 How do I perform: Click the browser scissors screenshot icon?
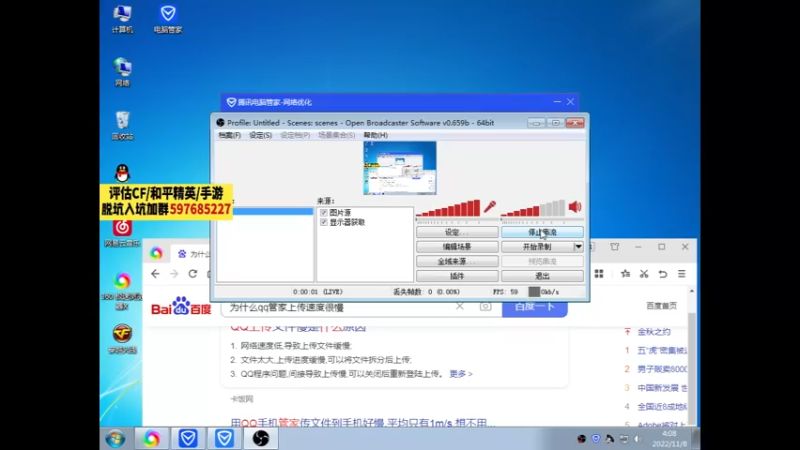click(x=644, y=274)
